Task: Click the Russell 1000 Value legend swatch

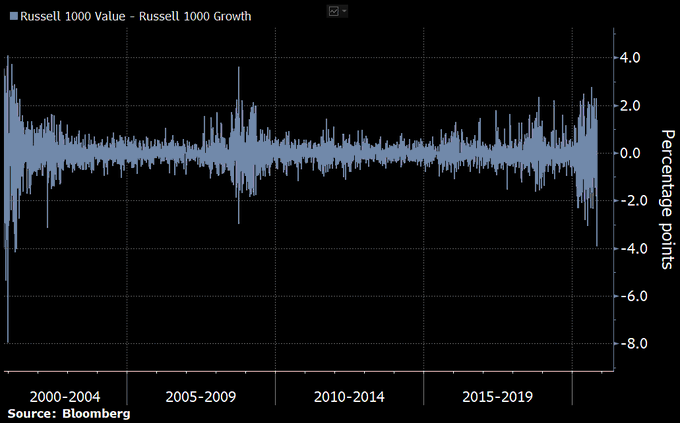Action: pos(13,16)
